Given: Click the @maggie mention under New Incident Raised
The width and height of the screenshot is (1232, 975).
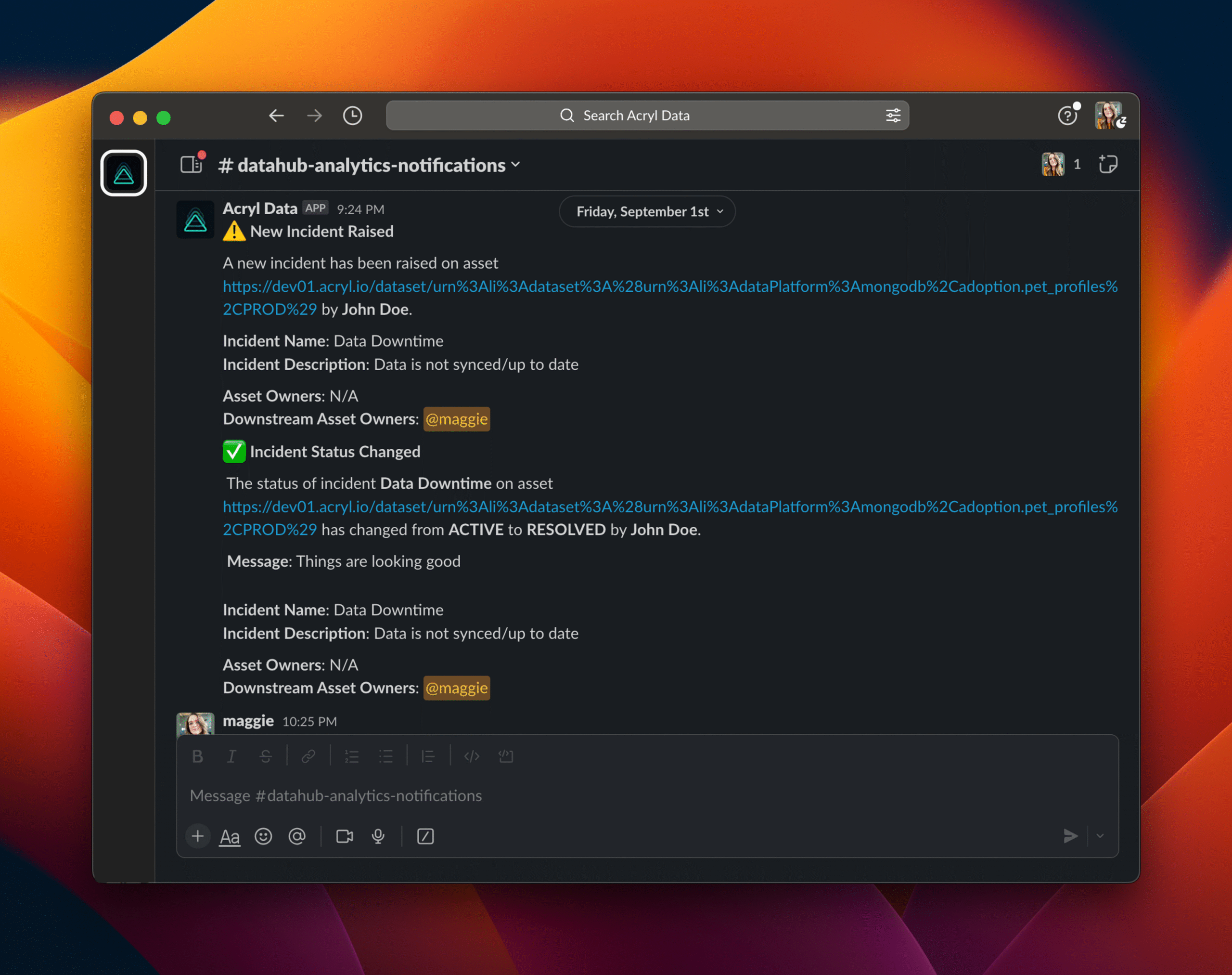Looking at the screenshot, I should (x=457, y=419).
